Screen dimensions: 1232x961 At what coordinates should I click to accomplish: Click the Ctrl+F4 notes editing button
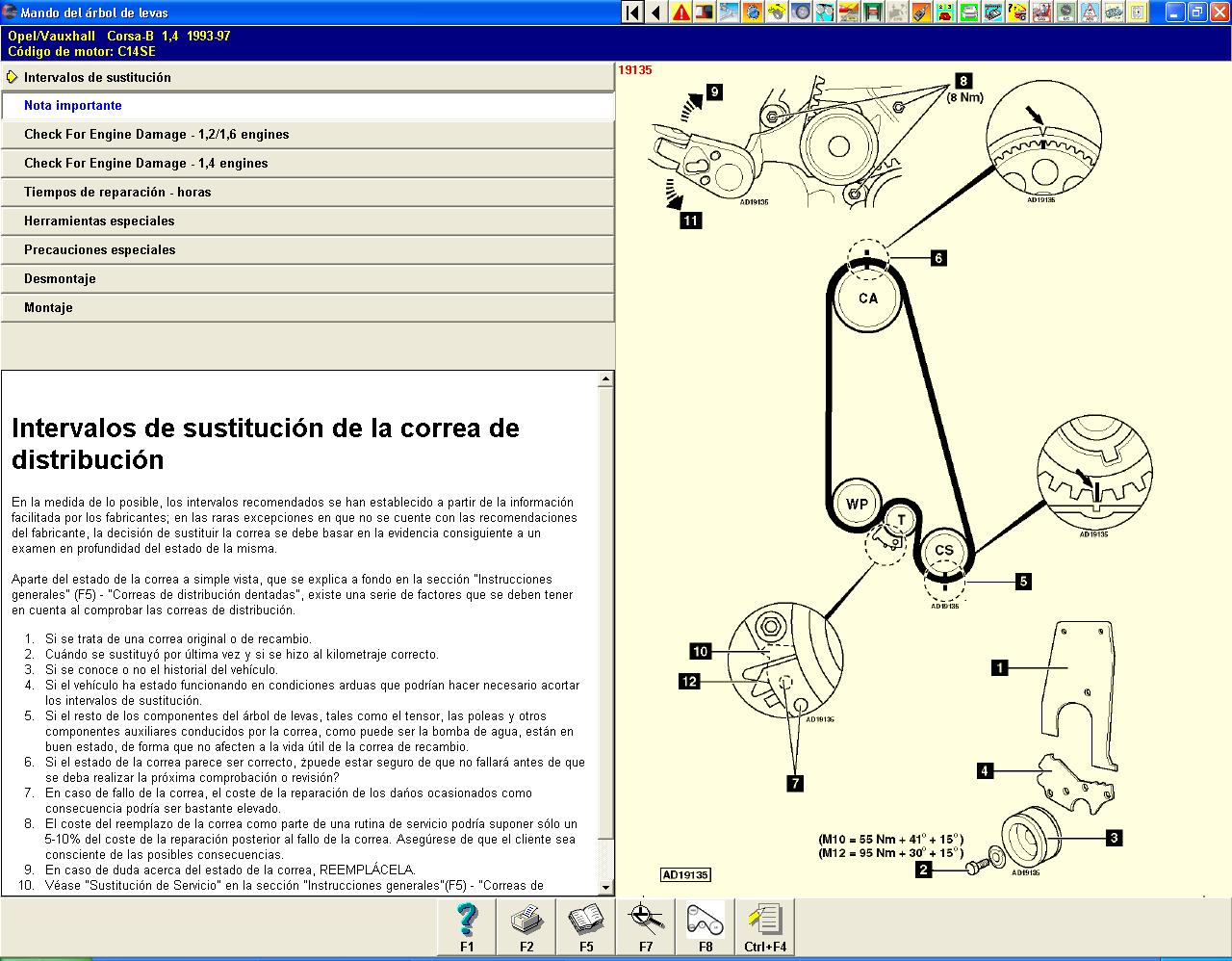point(765,926)
